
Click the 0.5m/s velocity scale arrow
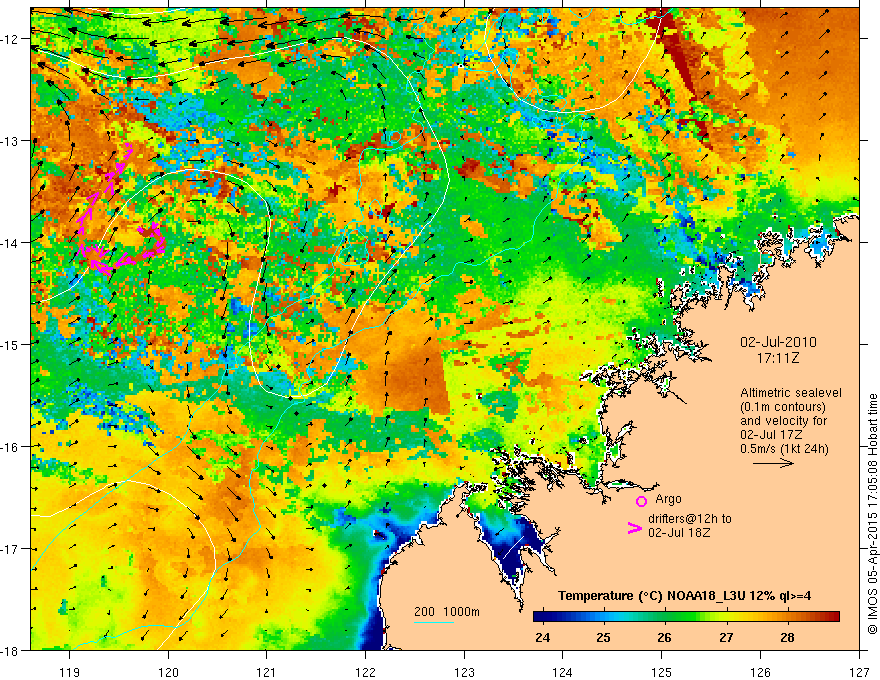(x=773, y=463)
